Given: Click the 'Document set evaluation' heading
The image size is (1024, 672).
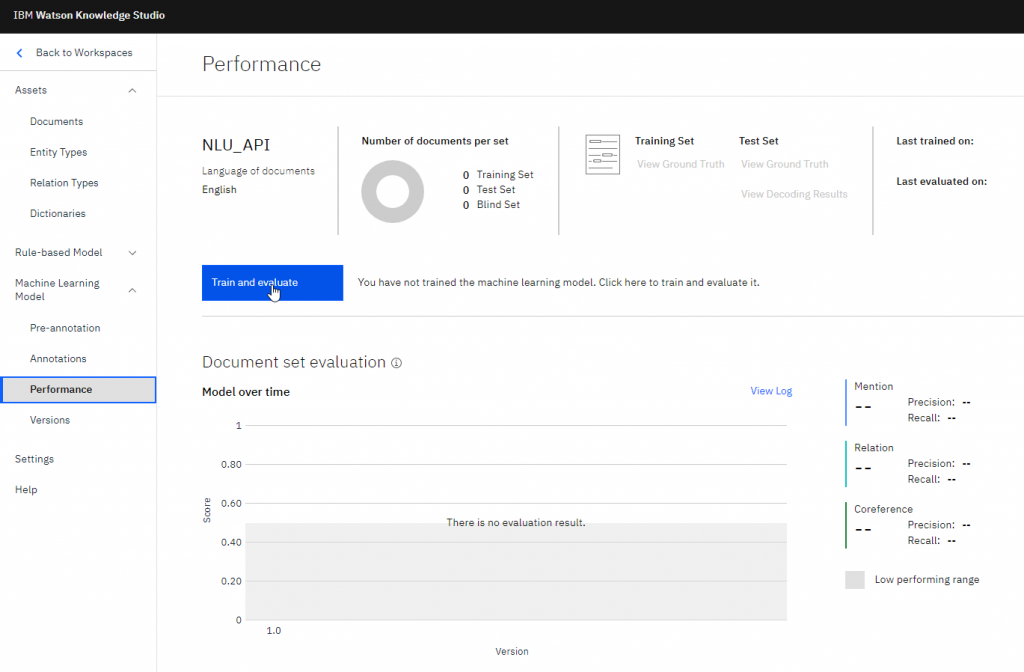Looking at the screenshot, I should click(294, 362).
